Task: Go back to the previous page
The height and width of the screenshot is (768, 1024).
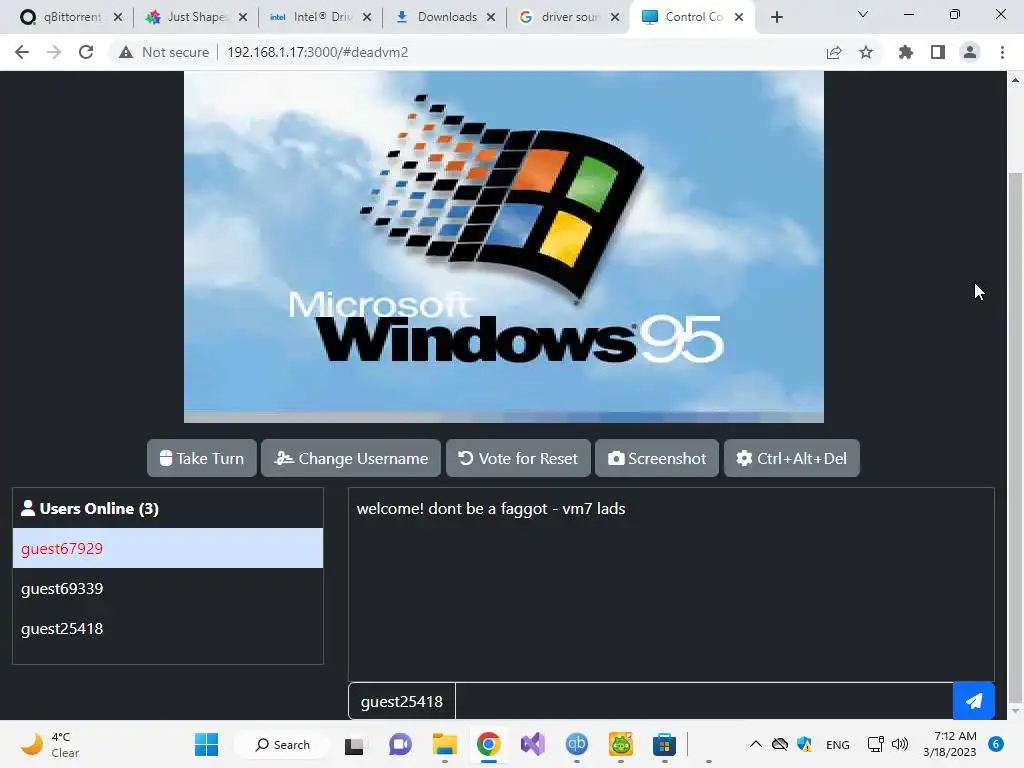Action: pos(22,52)
